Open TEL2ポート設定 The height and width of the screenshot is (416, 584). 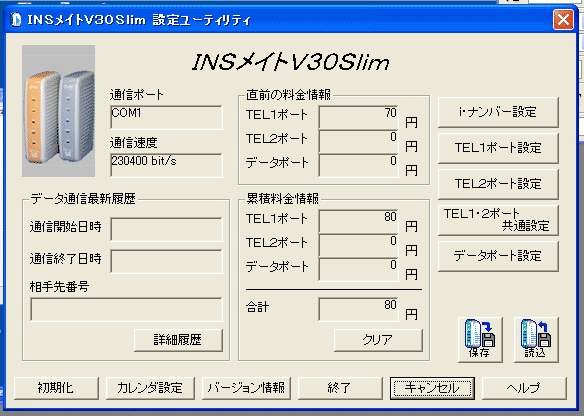point(498,184)
